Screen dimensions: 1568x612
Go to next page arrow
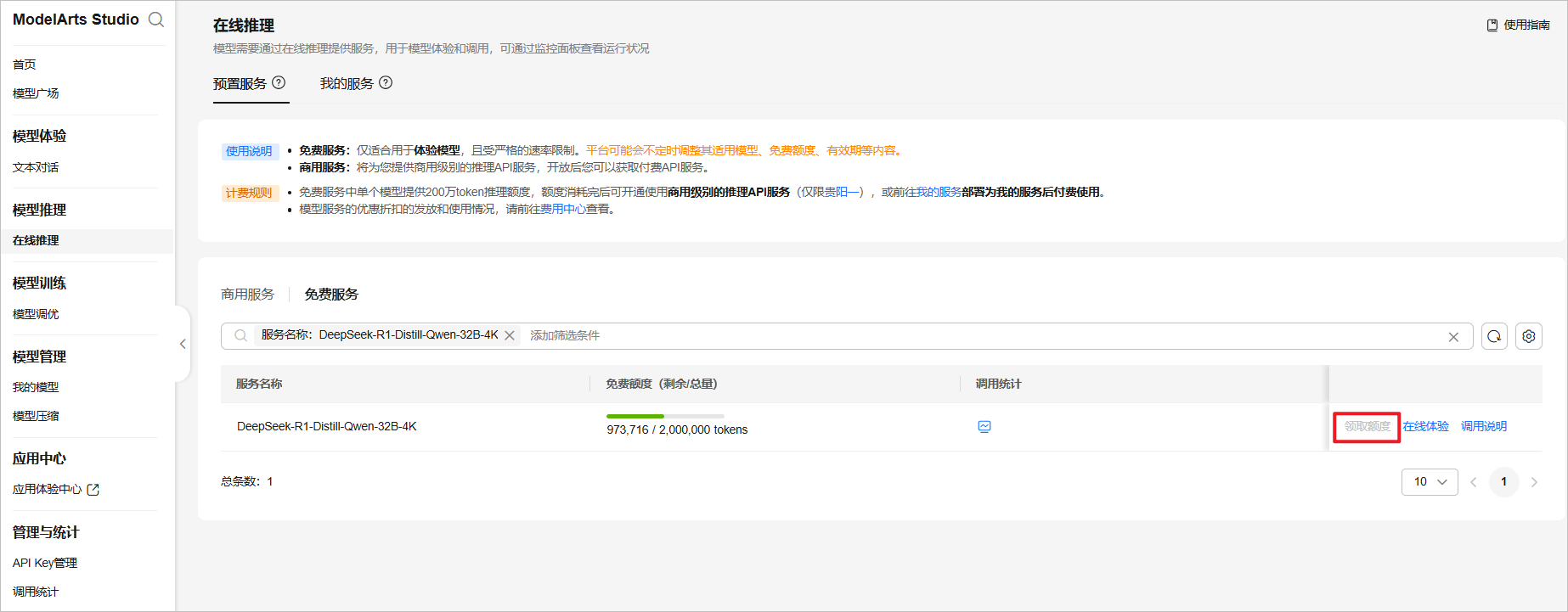(1534, 482)
